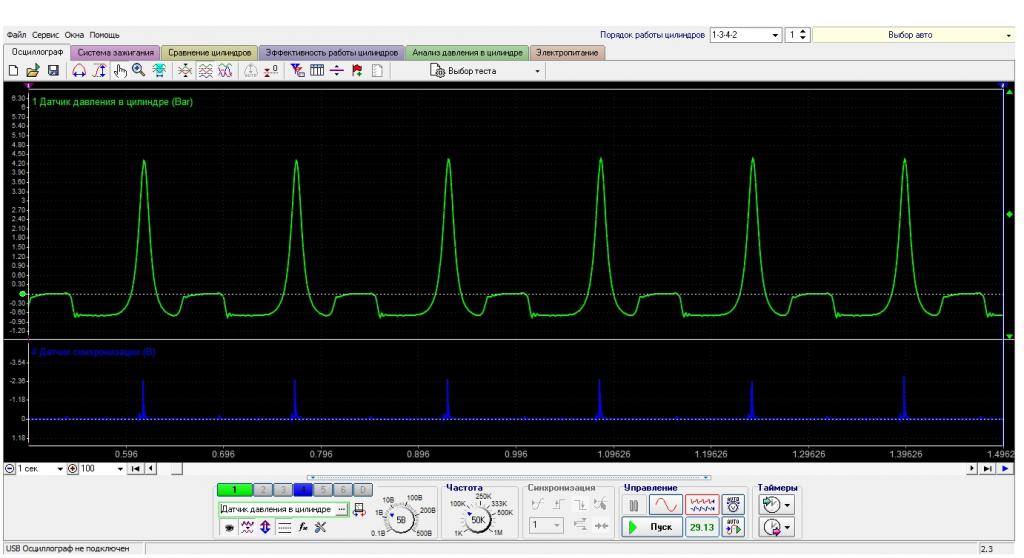Adjust the 5В voltage range knob

401,519
